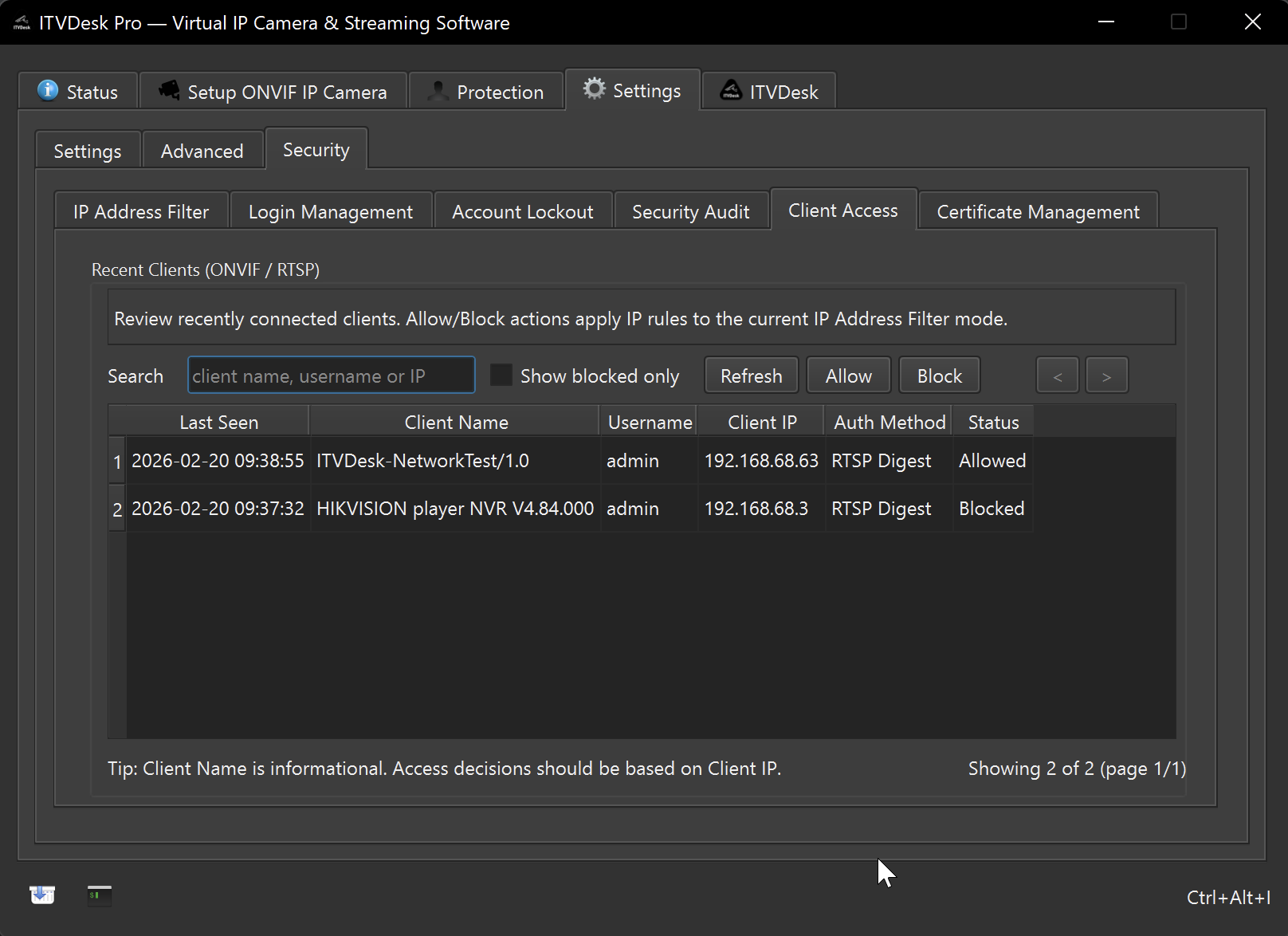Click the gear icon on Settings tab

pos(594,89)
